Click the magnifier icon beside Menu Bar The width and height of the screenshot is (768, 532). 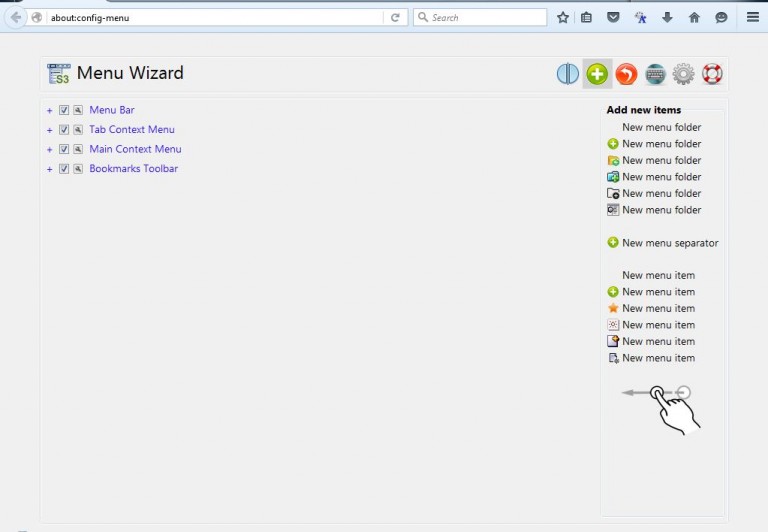pyautogui.click(x=78, y=110)
